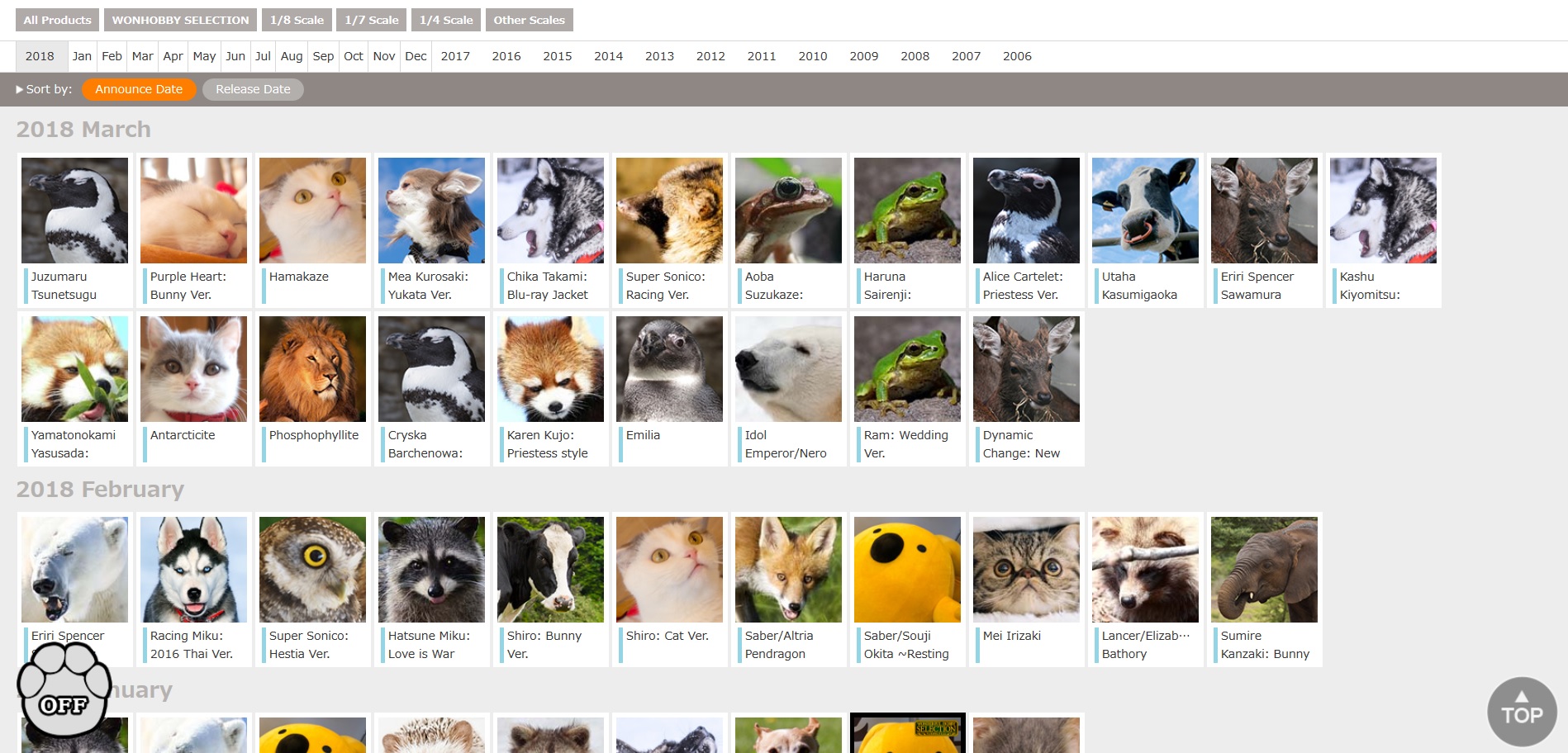
Task: Switch to the 2015 year
Action: (x=558, y=56)
